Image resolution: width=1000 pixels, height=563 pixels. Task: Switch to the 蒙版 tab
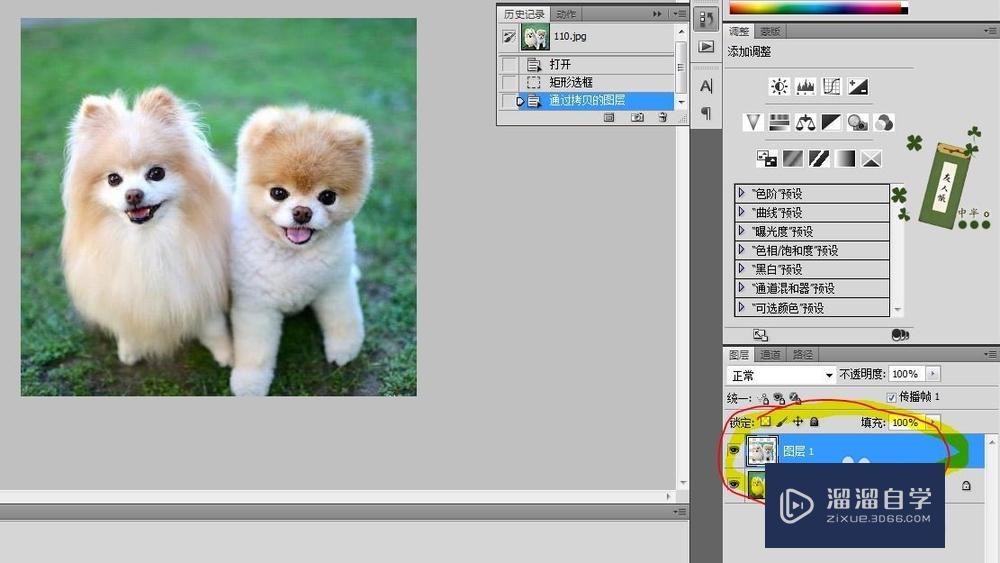coord(770,31)
